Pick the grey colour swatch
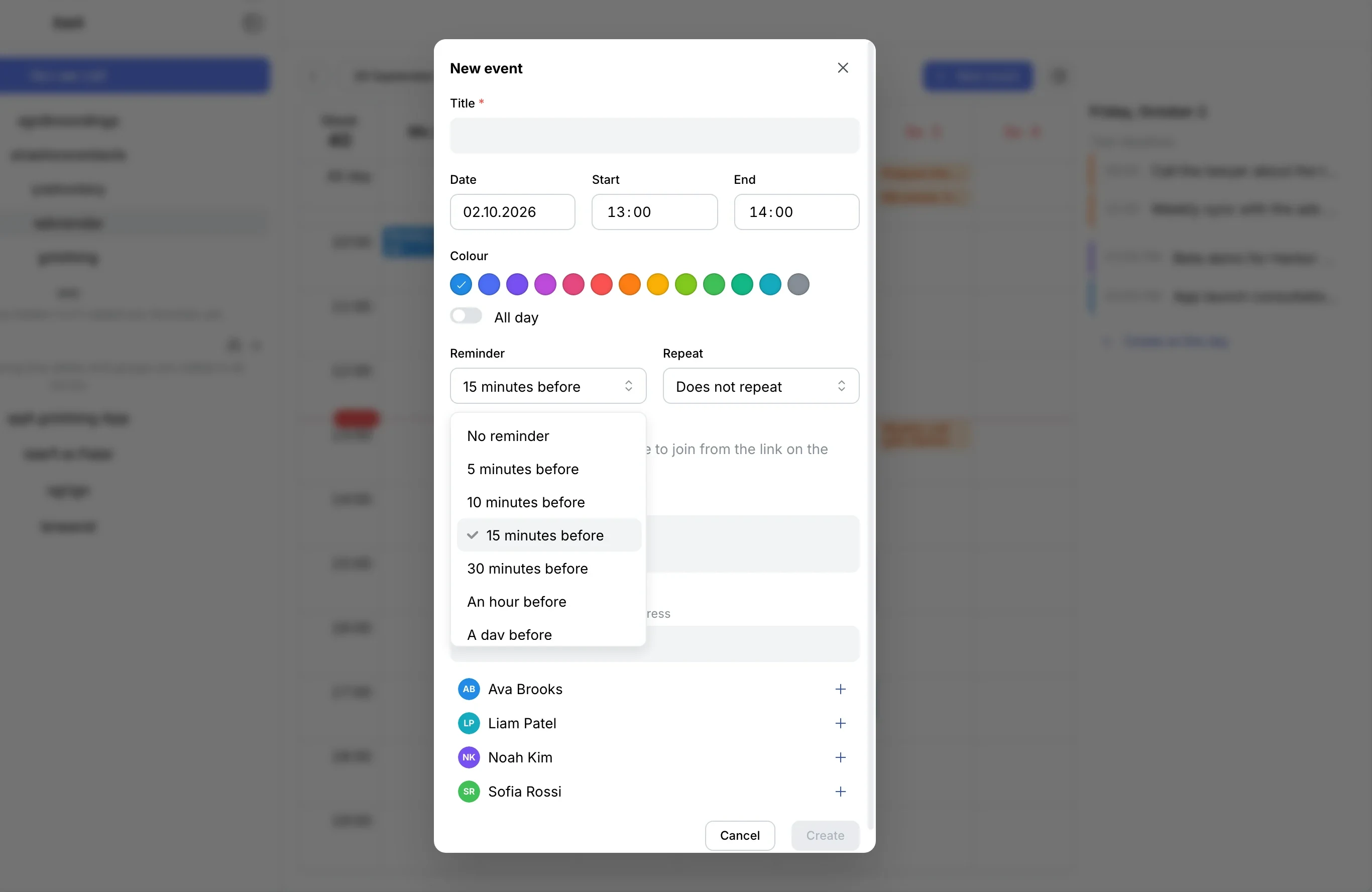 tap(798, 284)
